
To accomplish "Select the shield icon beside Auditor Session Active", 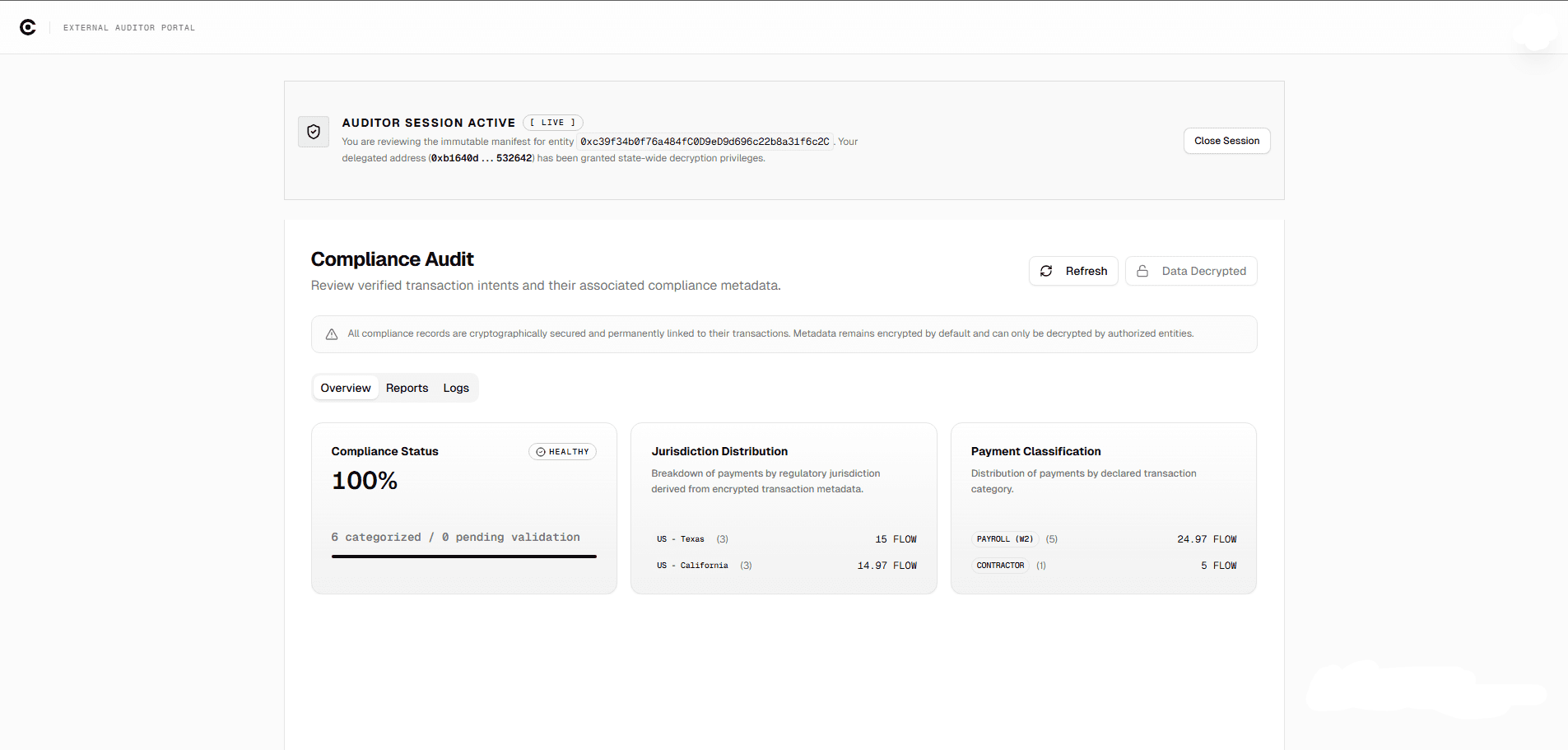I will (x=314, y=132).
